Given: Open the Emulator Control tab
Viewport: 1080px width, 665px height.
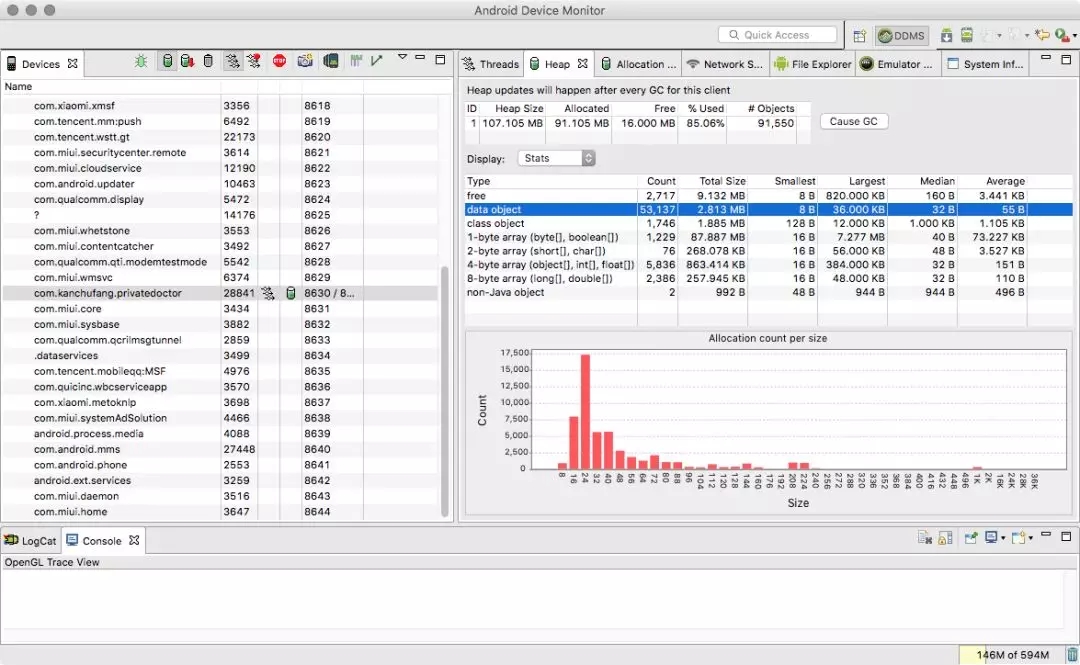Looking at the screenshot, I should (x=896, y=64).
